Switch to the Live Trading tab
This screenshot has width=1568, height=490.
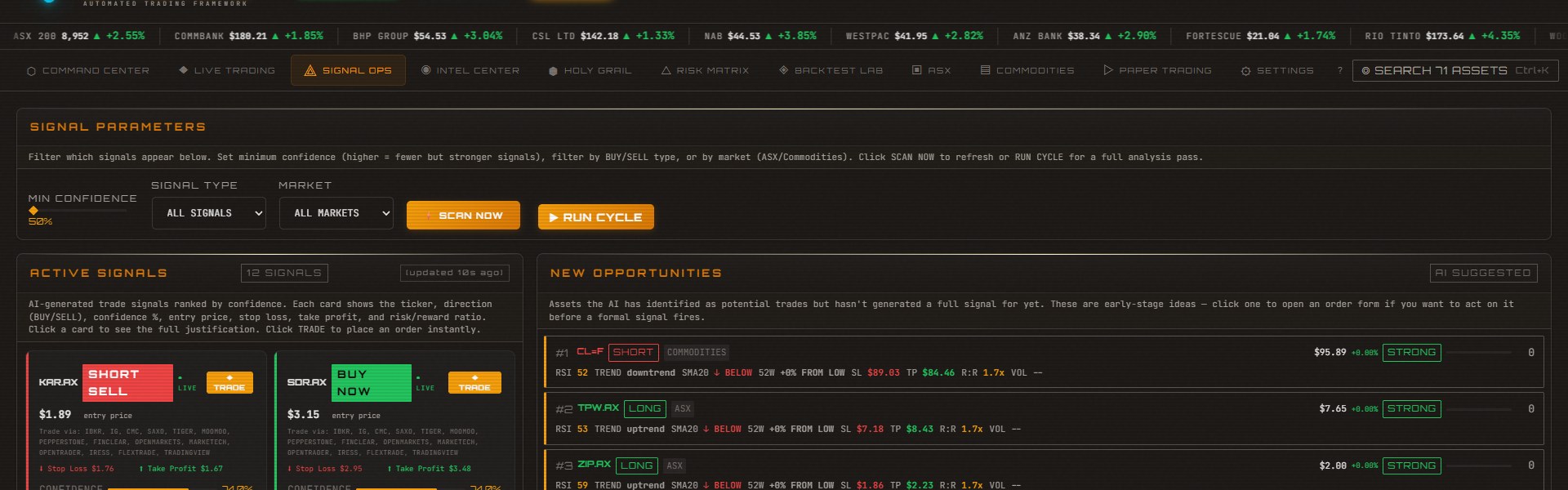click(x=227, y=71)
